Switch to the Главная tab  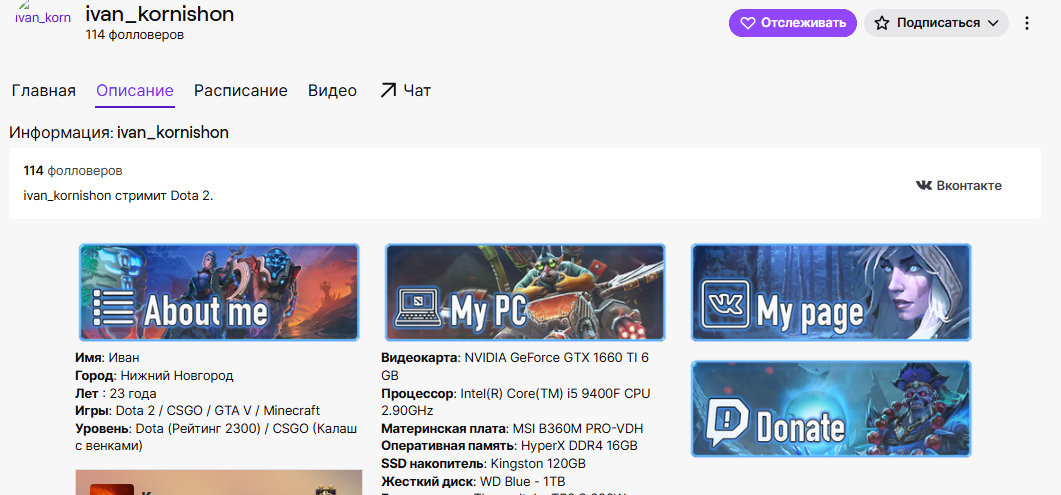(x=43, y=91)
